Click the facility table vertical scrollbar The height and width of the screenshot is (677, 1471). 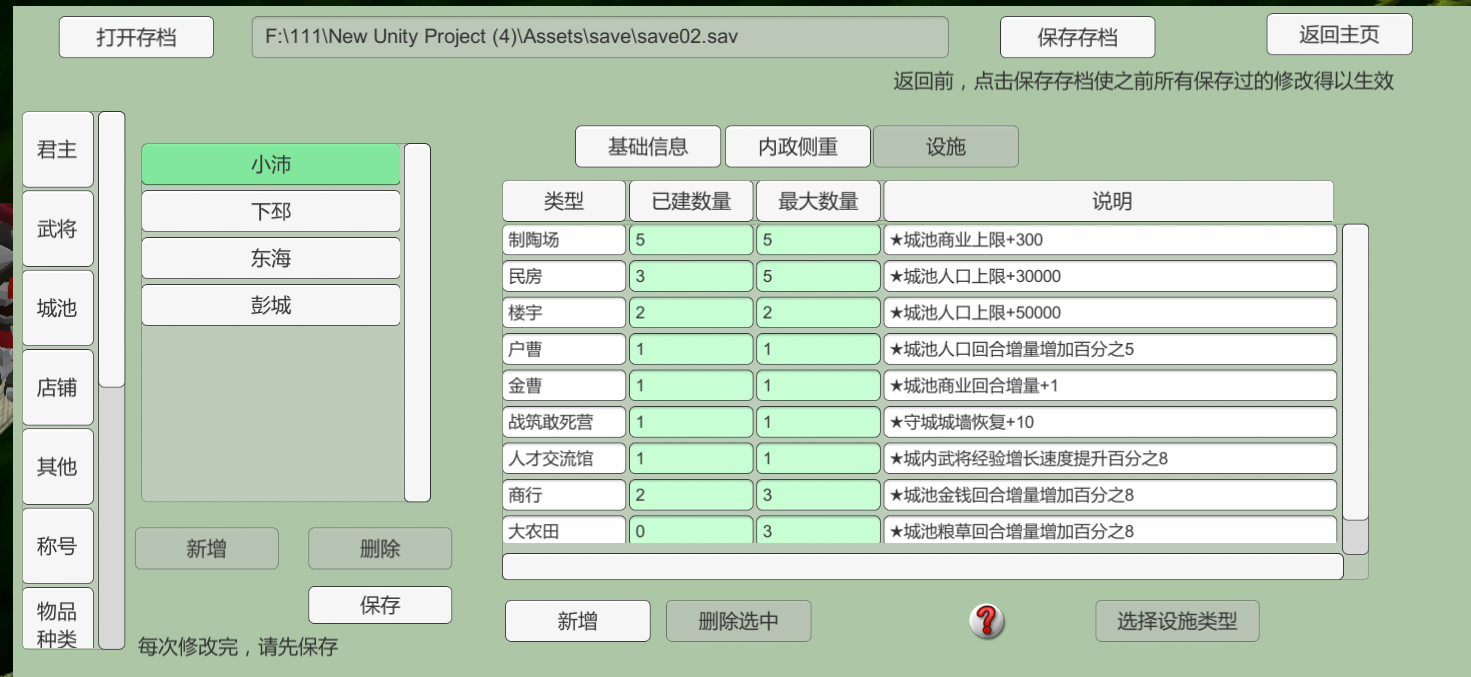tap(1354, 372)
